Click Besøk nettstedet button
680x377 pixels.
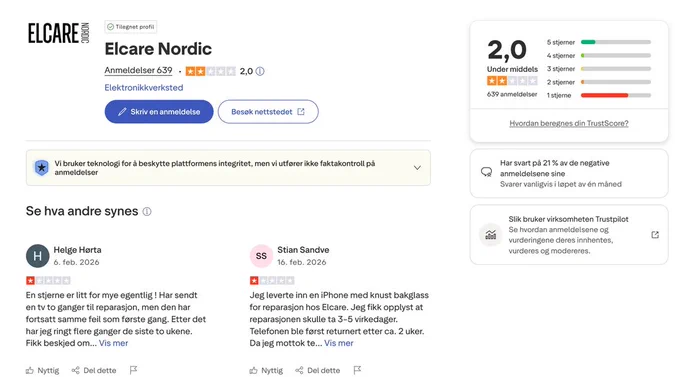pos(268,111)
